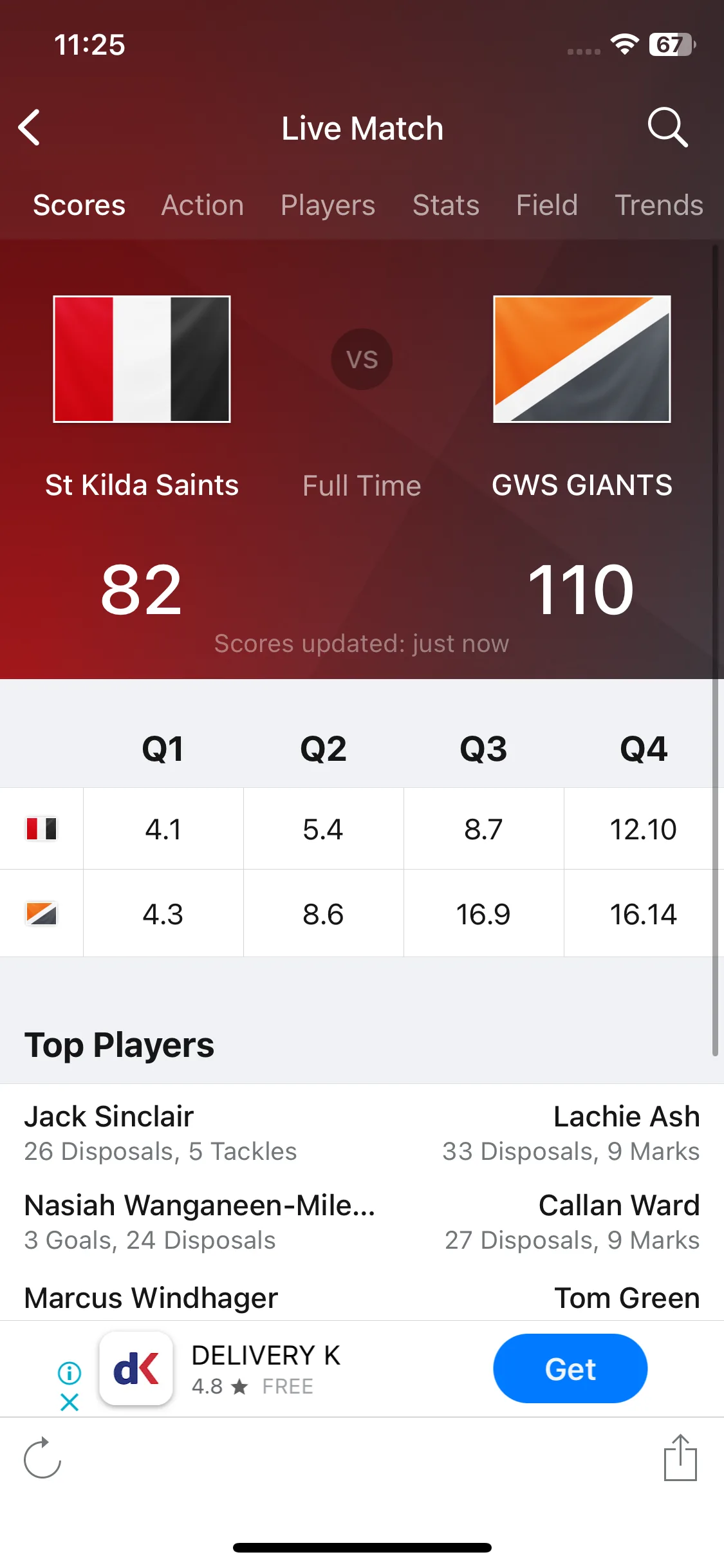The image size is (724, 1568).
Task: Tap the Delivery K app icon
Action: coord(136,1368)
